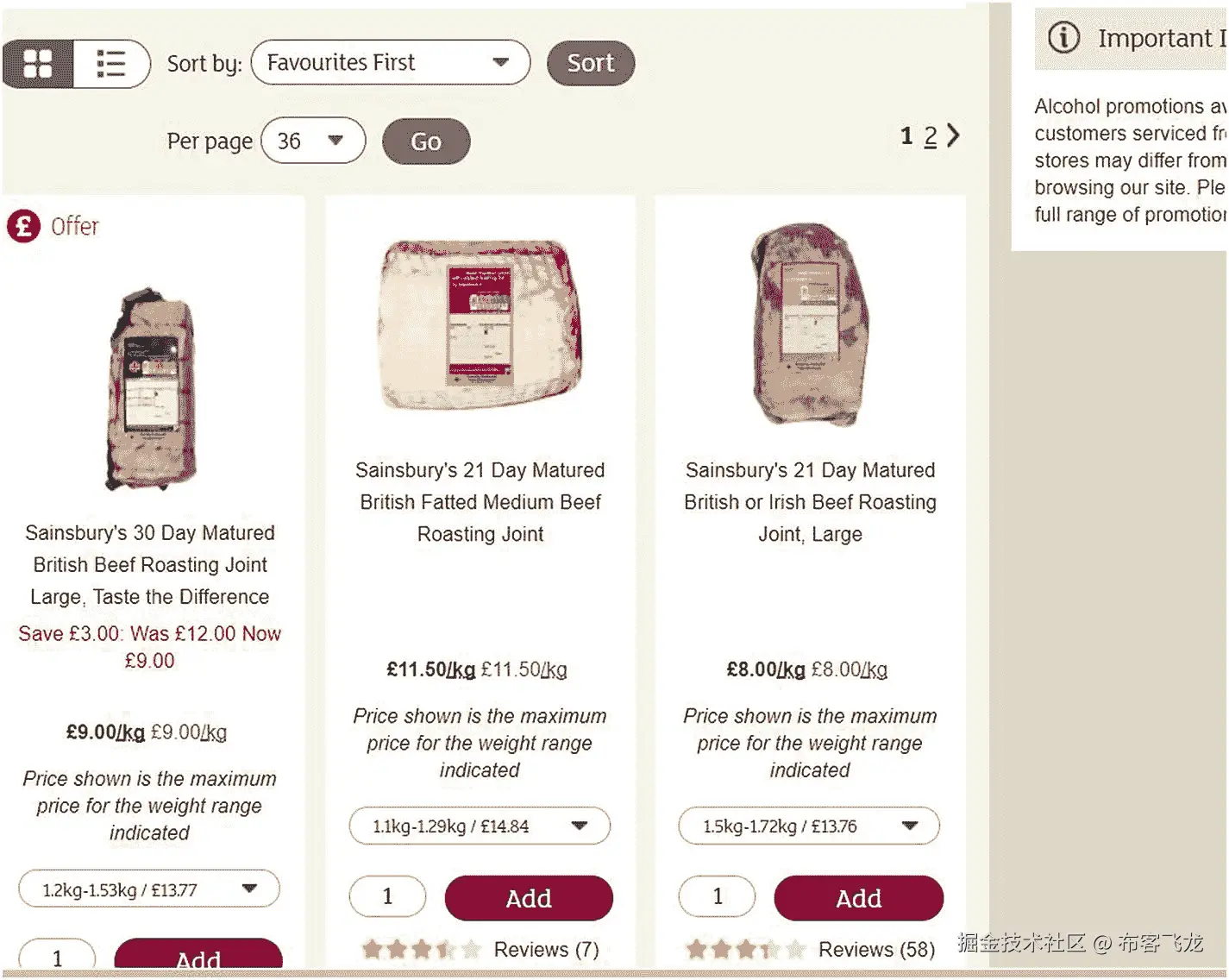Switch to list view layout

111,64
